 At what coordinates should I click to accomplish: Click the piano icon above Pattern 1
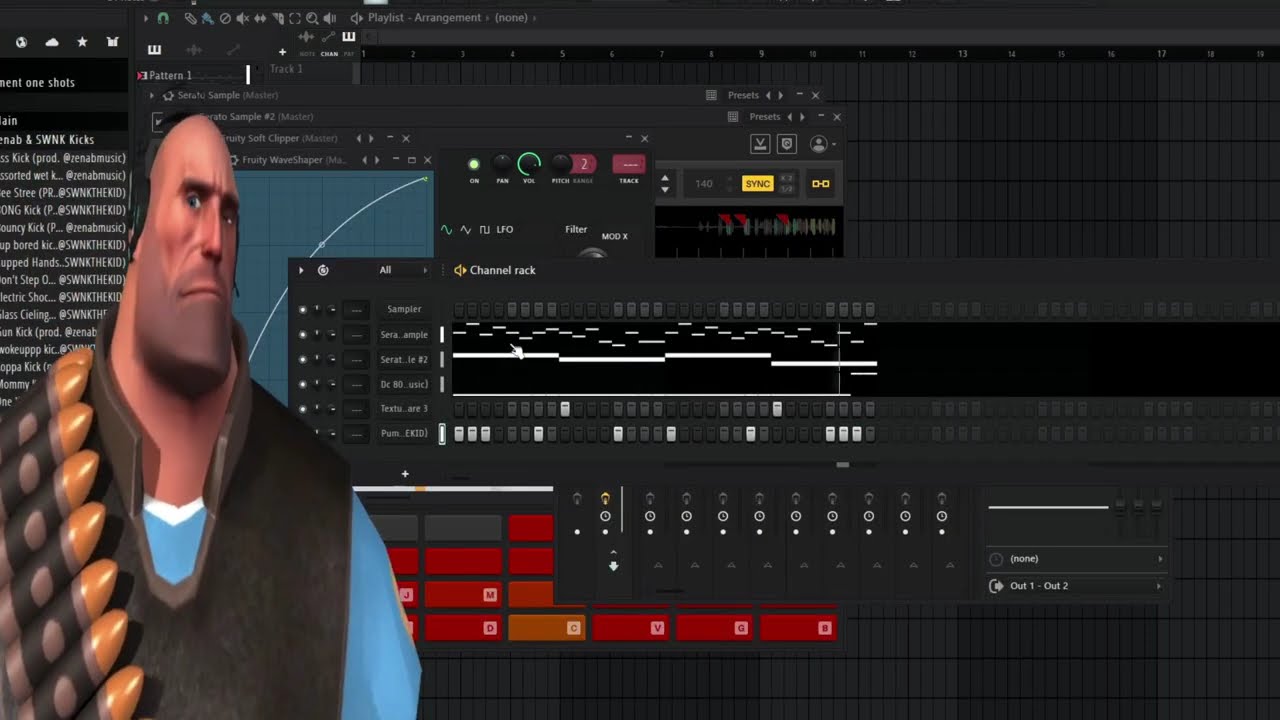pyautogui.click(x=154, y=50)
